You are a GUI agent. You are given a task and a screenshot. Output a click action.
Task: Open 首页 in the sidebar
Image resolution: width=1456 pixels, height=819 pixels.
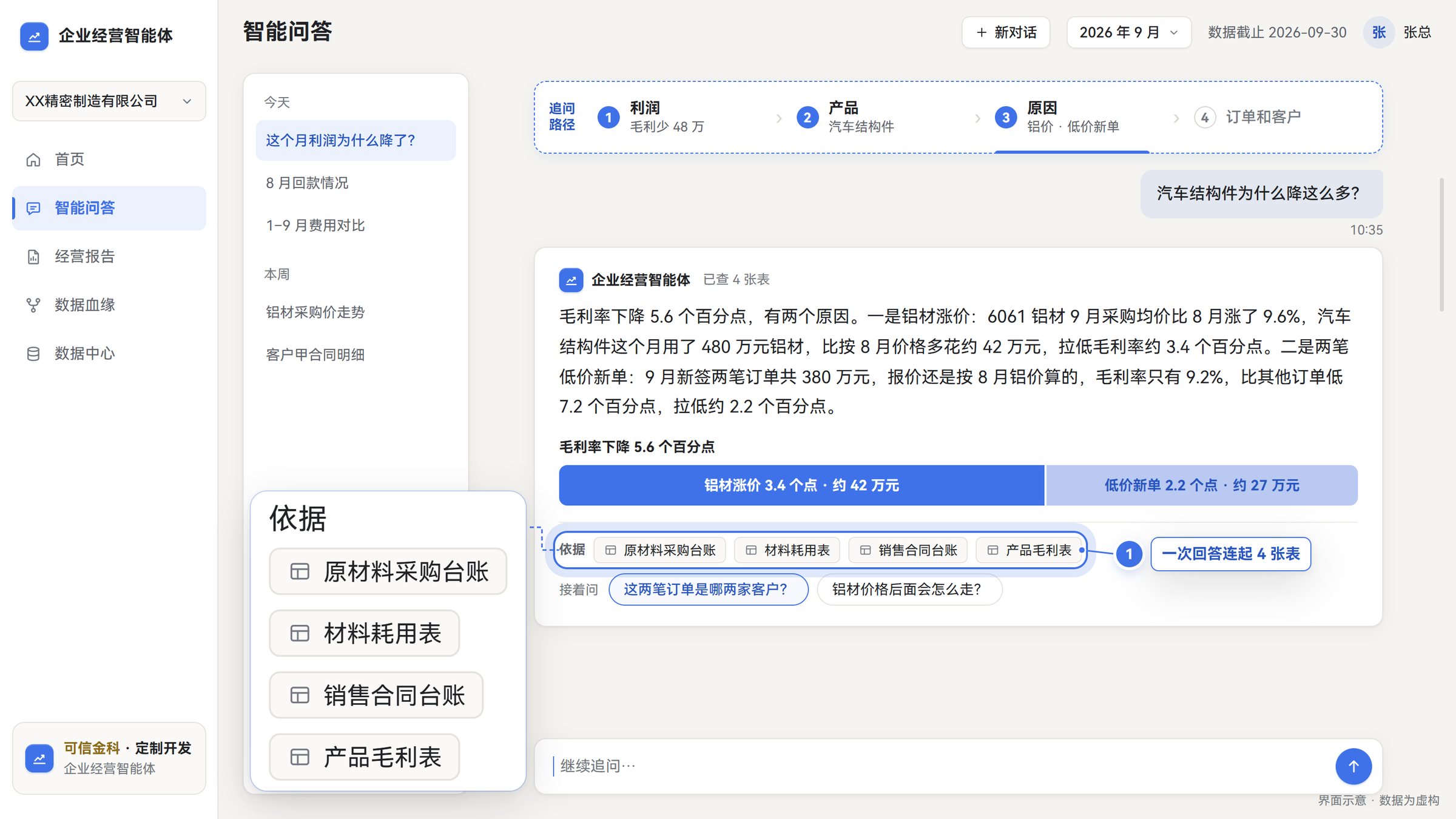[109, 160]
